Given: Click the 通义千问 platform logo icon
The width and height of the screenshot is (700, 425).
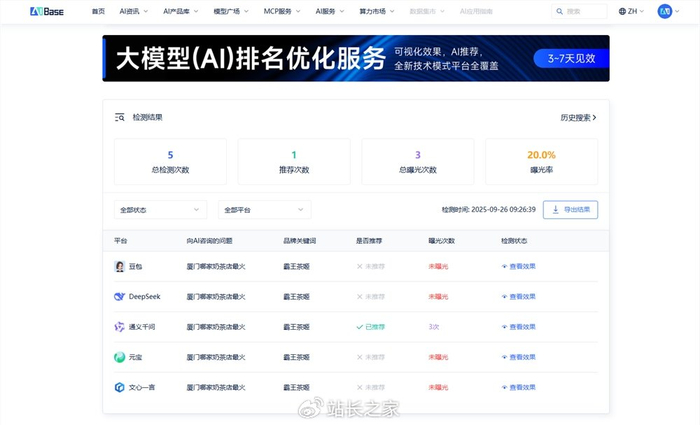Looking at the screenshot, I should 120,327.
